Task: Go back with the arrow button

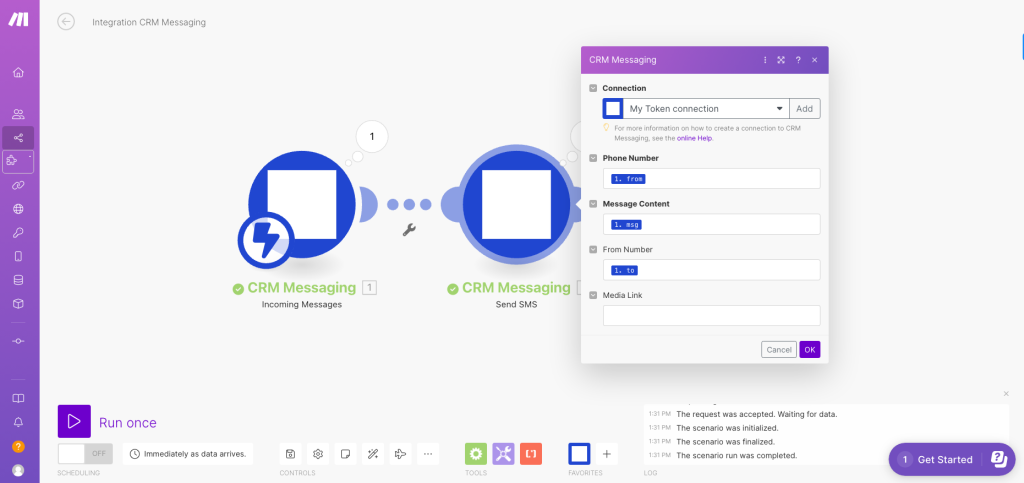Action: click(x=66, y=22)
